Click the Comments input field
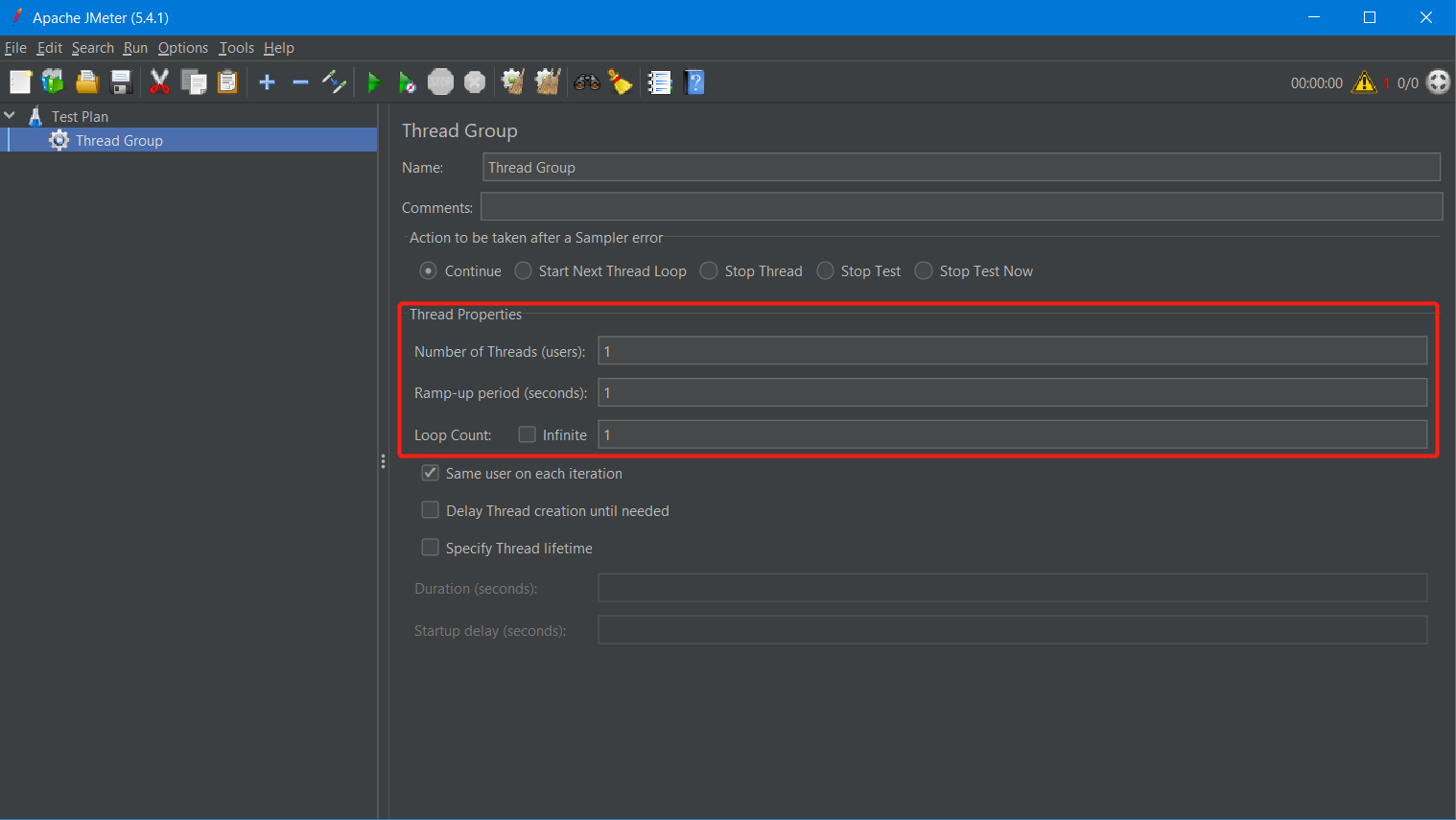 961,206
